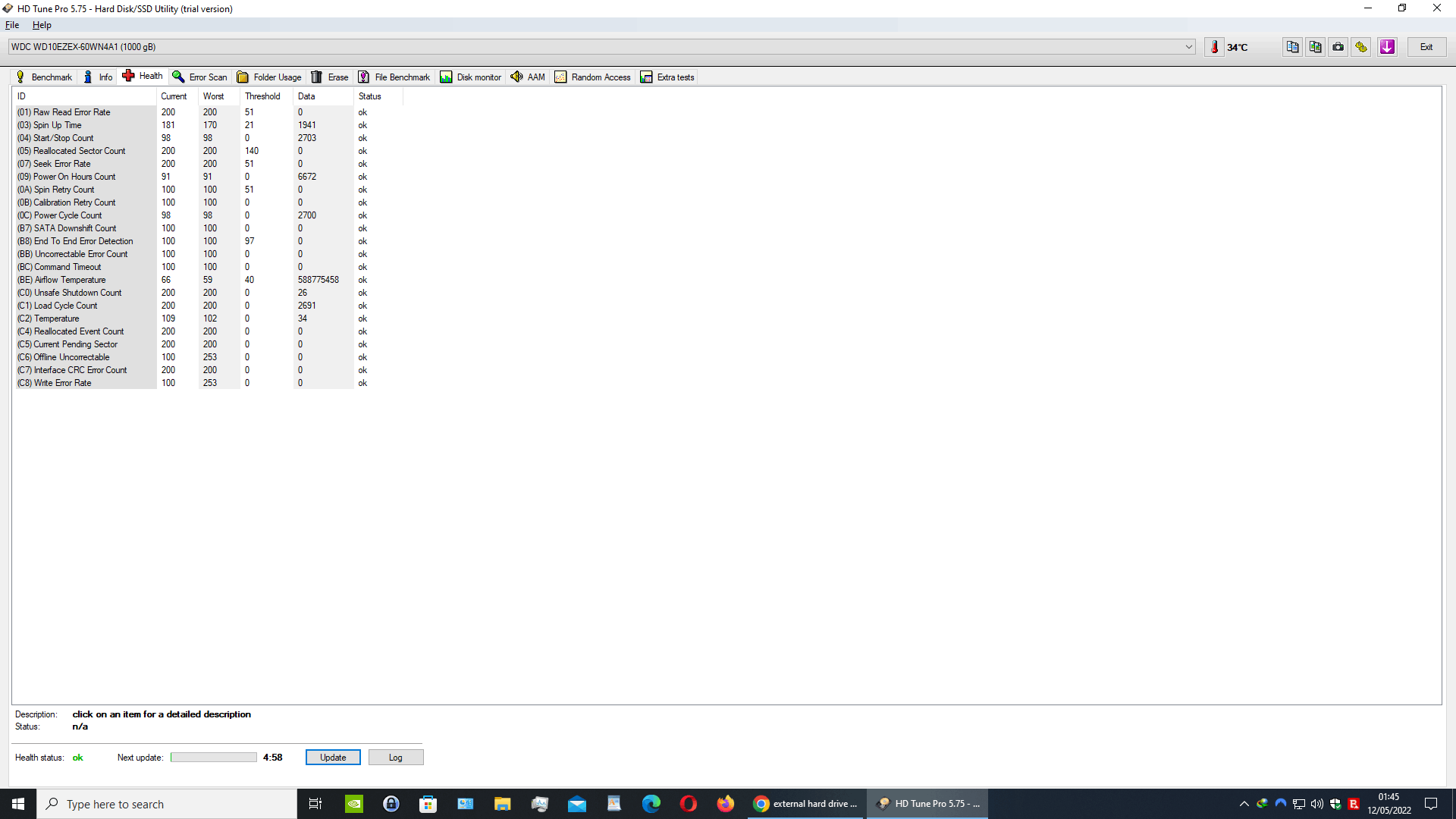Select the Reallocated Sector Count row
The image size is (1456, 819).
80,151
